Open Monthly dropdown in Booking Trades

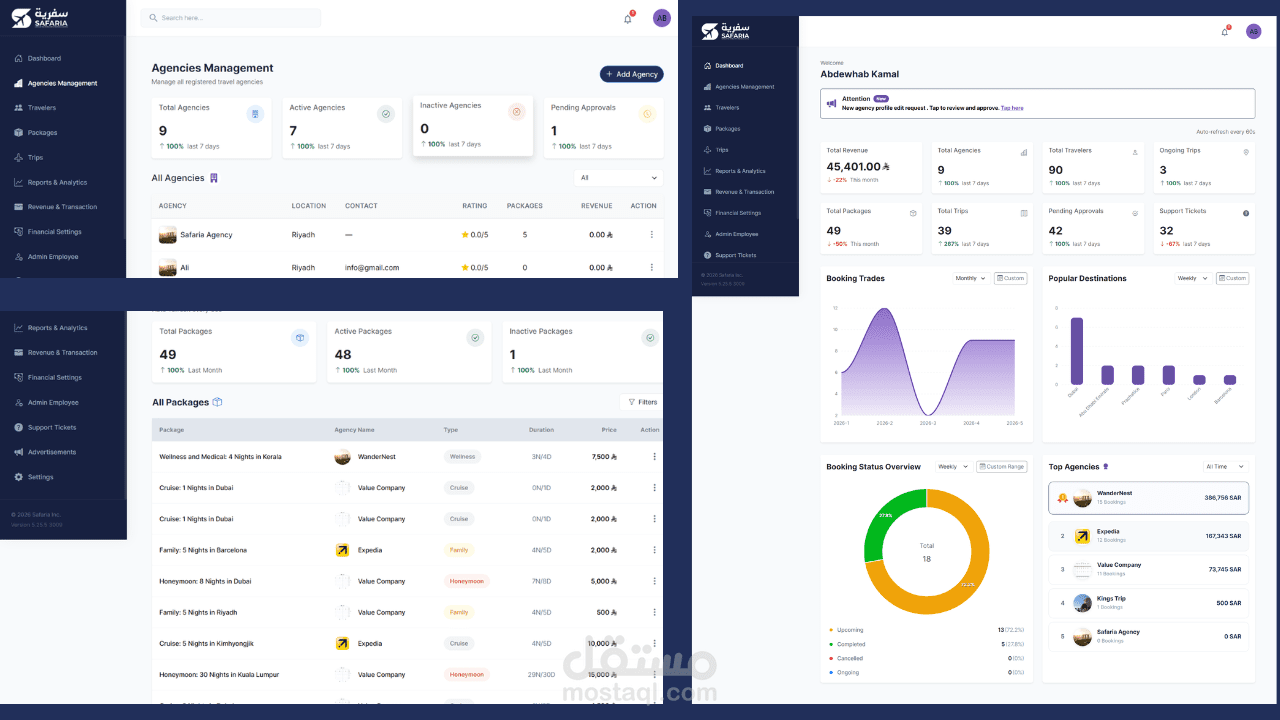click(x=970, y=278)
